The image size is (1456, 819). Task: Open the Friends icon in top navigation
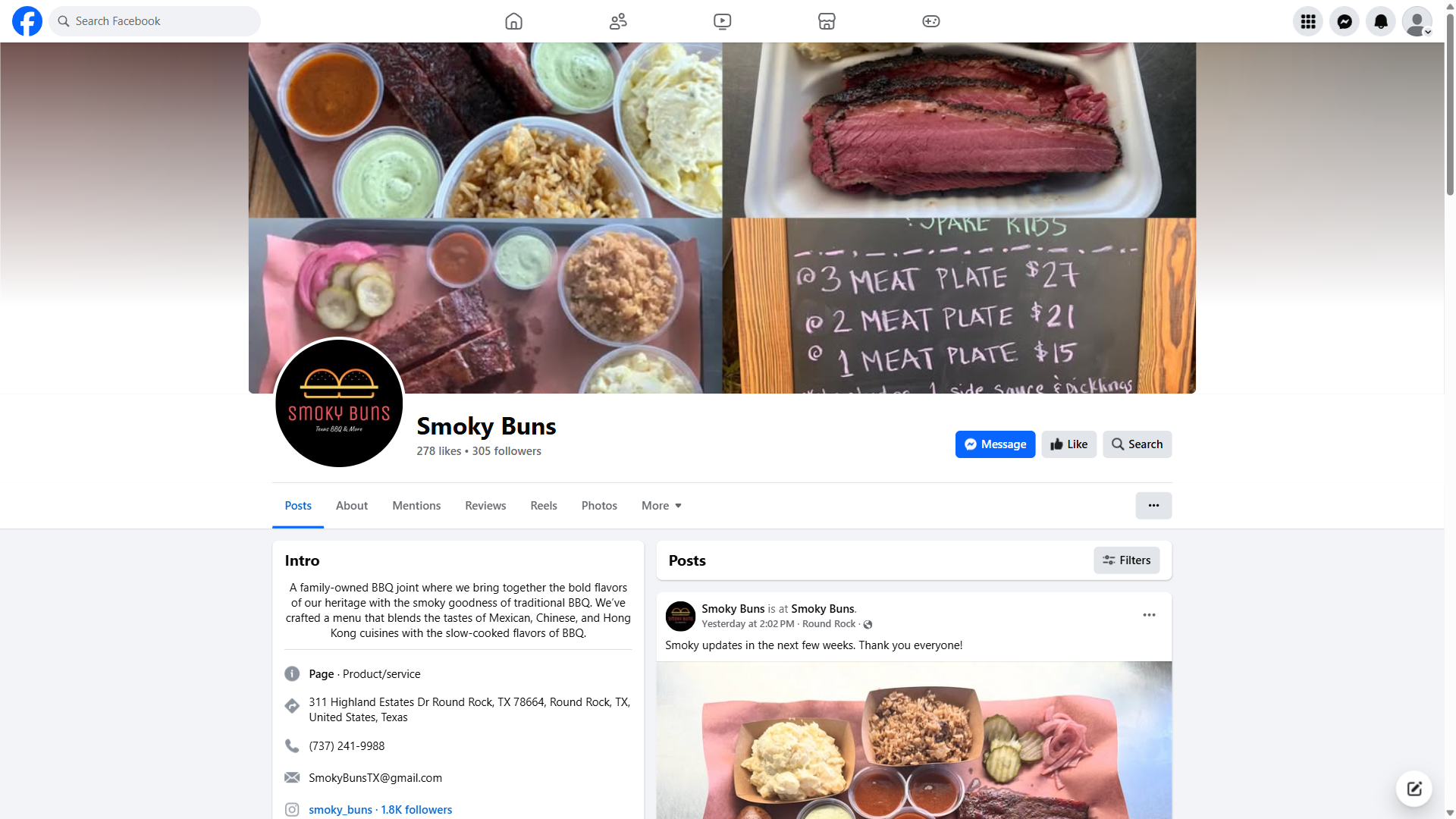tap(618, 21)
